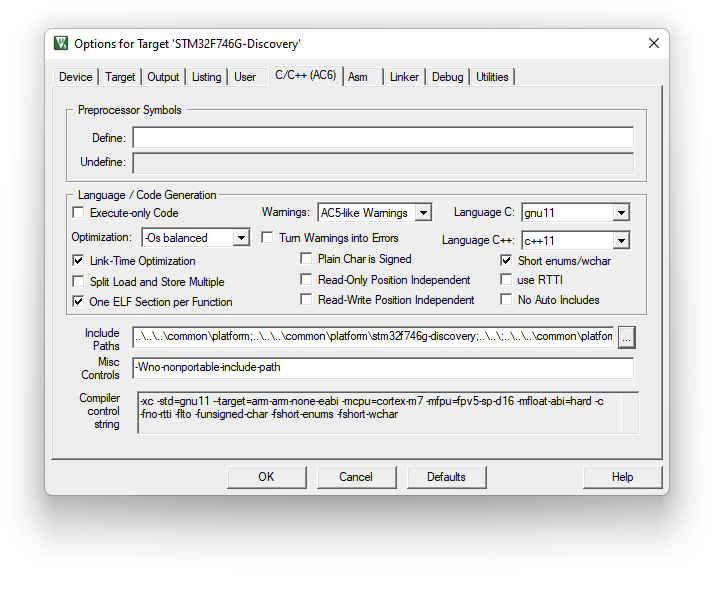Image resolution: width=711 pixels, height=598 pixels.
Task: Expand the Warnings dropdown
Action: point(423,213)
